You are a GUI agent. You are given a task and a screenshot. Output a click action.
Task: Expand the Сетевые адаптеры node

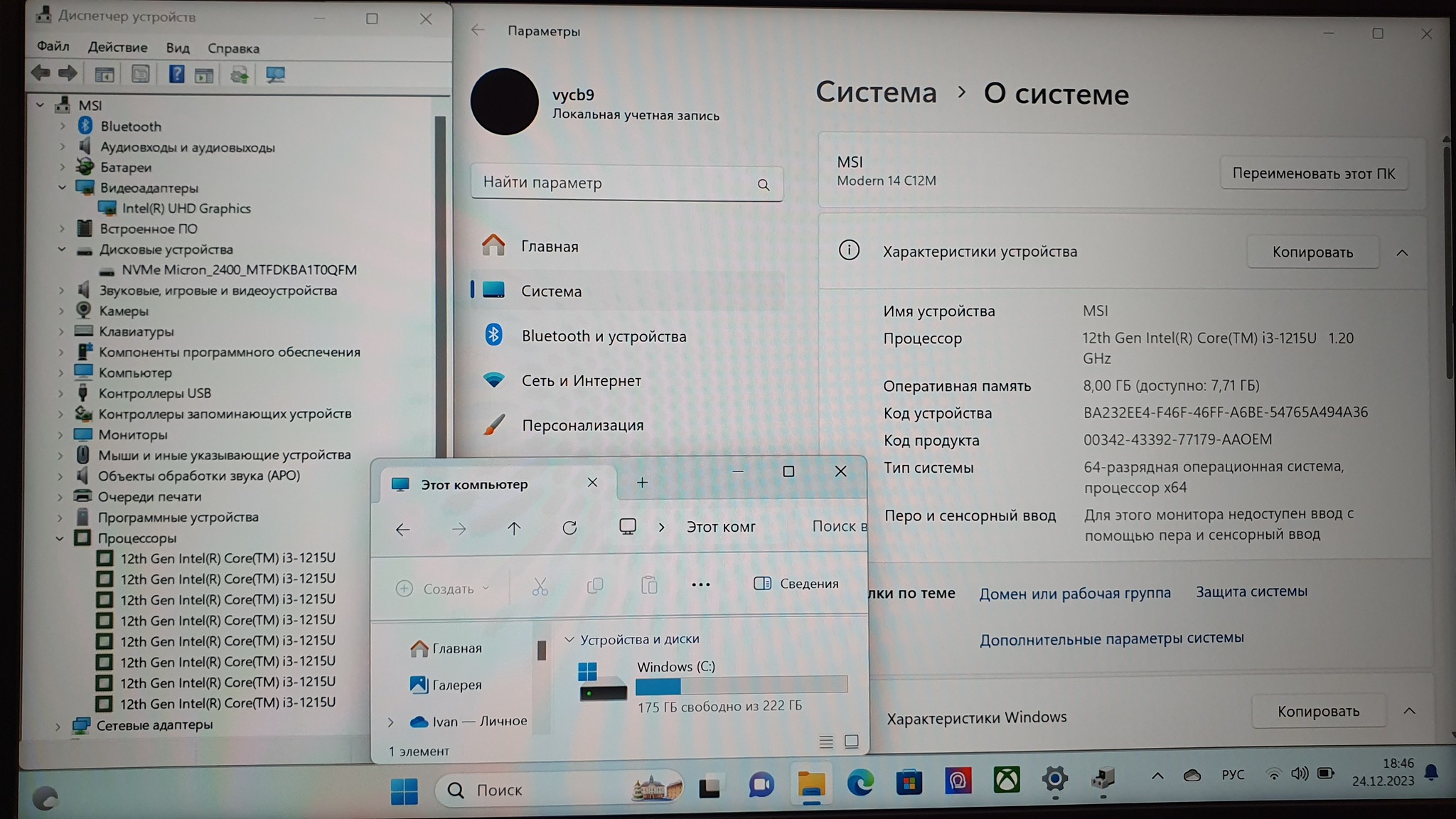(x=58, y=726)
